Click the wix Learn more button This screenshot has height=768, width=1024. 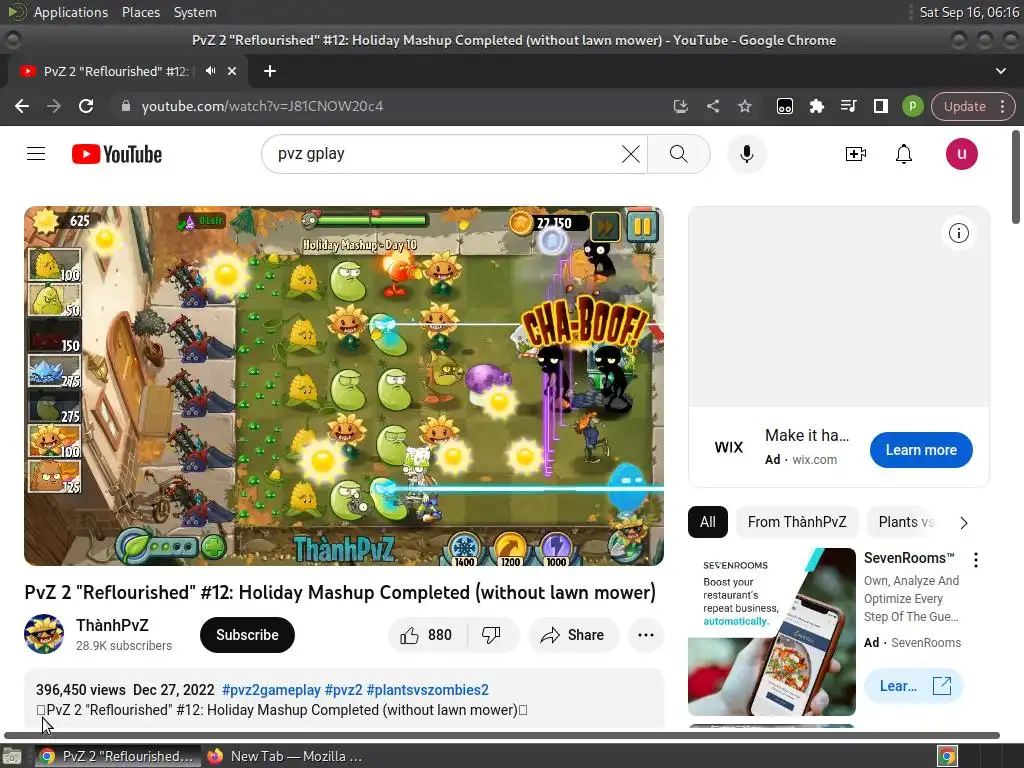[x=921, y=450]
